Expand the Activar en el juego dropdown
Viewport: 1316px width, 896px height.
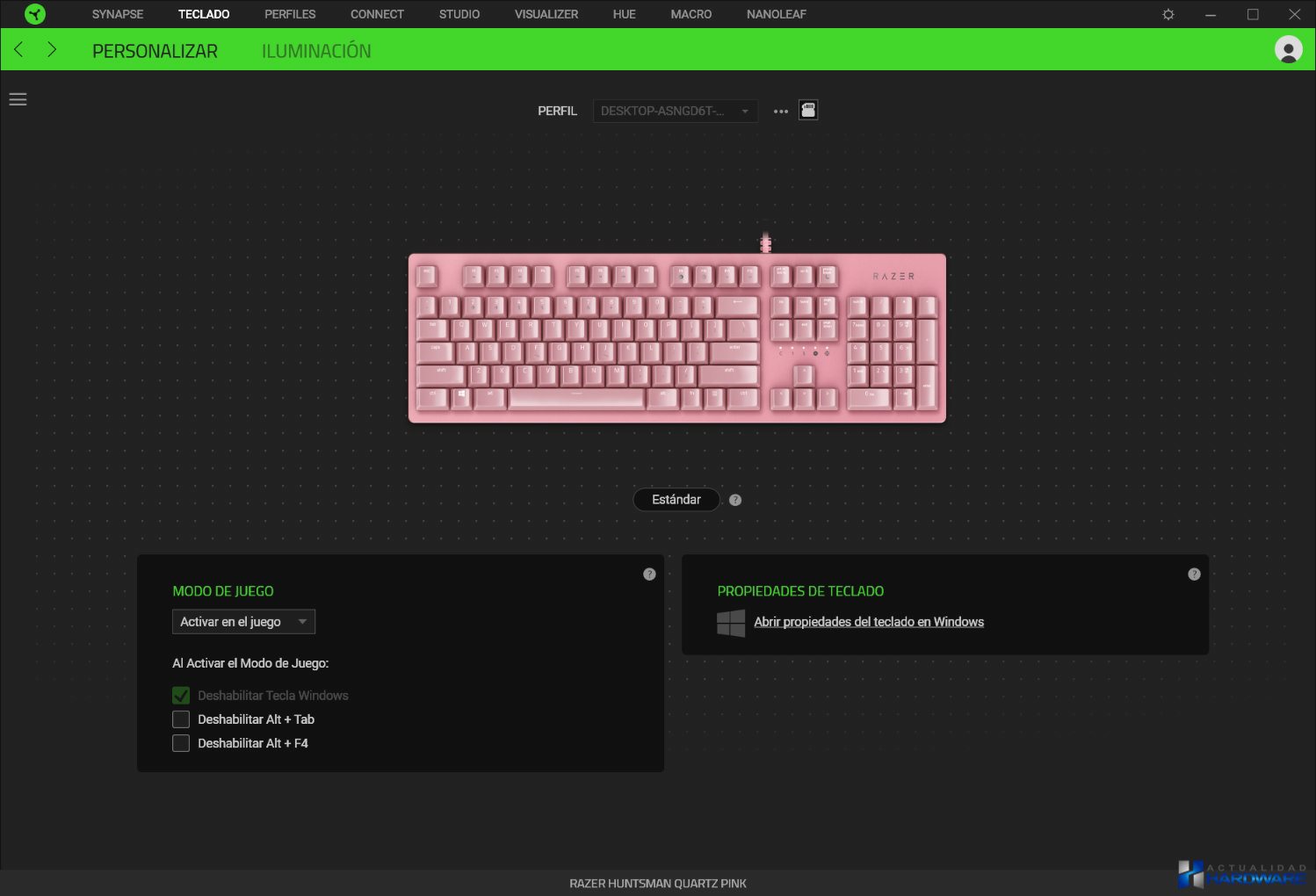[x=243, y=622]
